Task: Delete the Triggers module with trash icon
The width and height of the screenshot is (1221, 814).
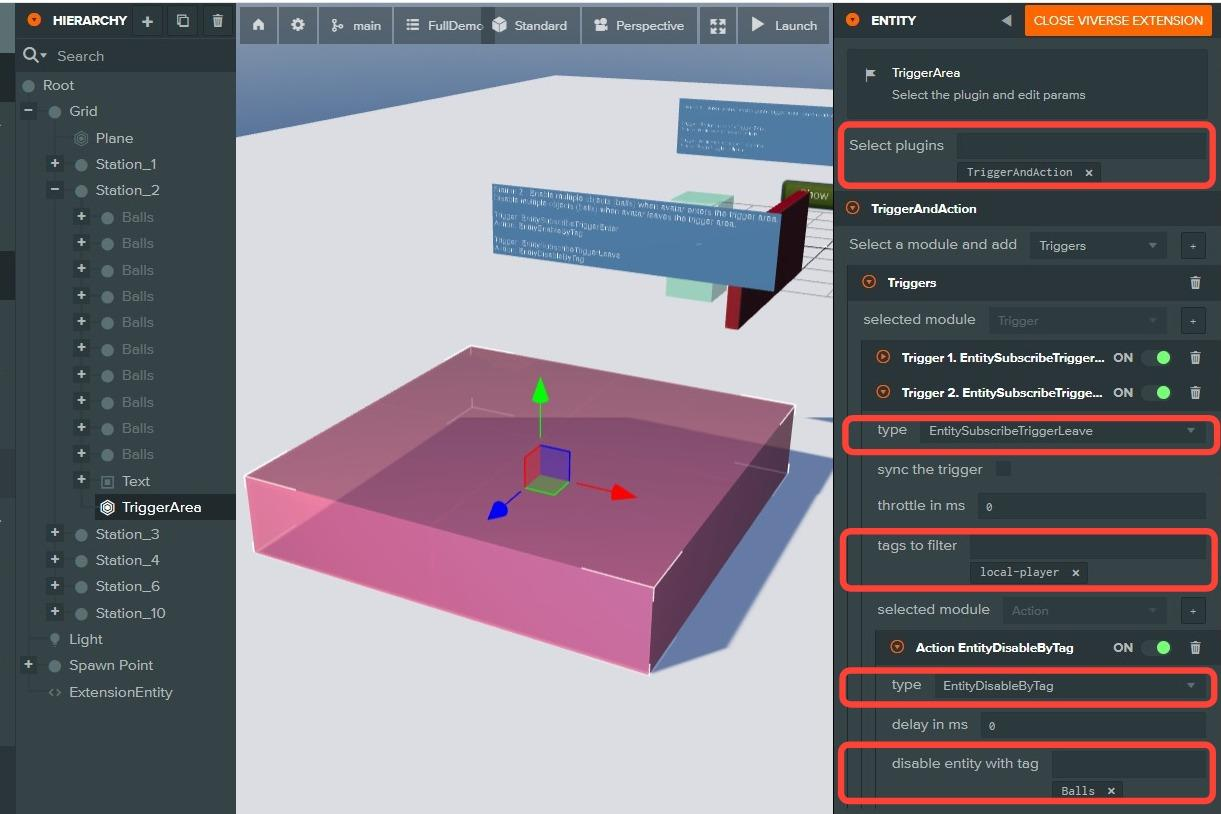Action: pos(1195,283)
